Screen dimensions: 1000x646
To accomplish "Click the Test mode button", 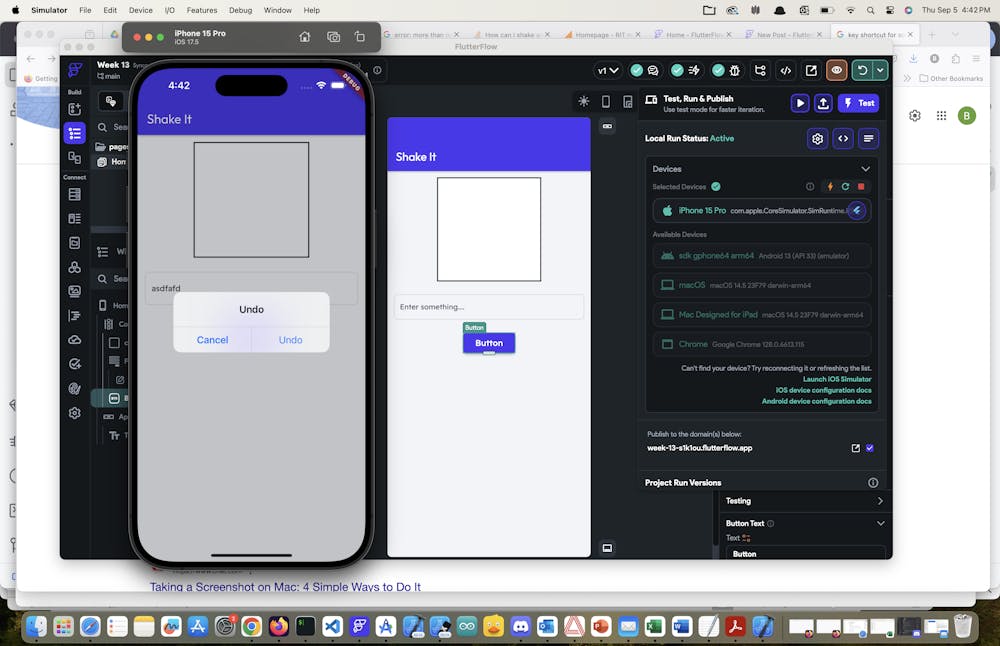I will (859, 103).
